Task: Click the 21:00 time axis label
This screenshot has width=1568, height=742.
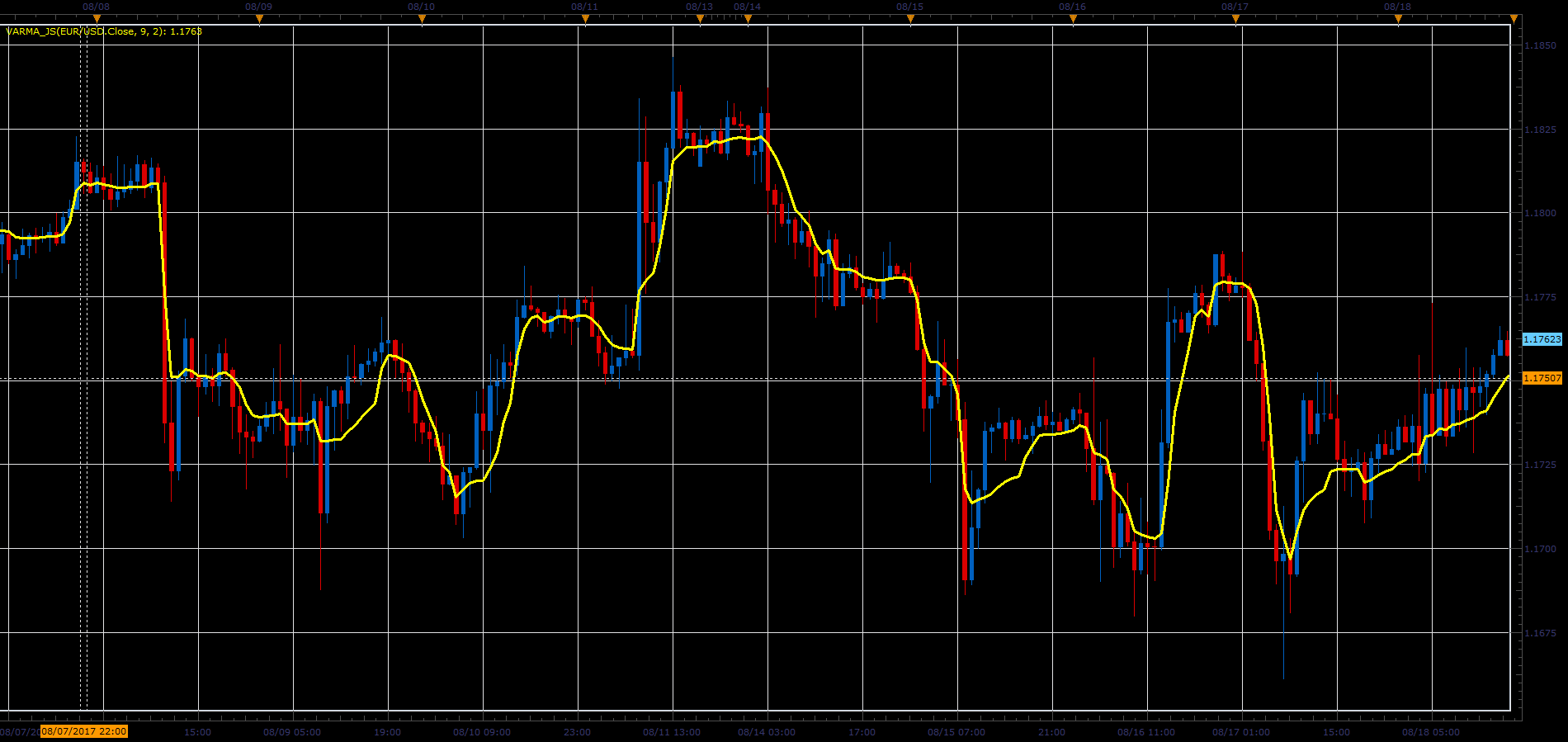Action: coord(1051,732)
